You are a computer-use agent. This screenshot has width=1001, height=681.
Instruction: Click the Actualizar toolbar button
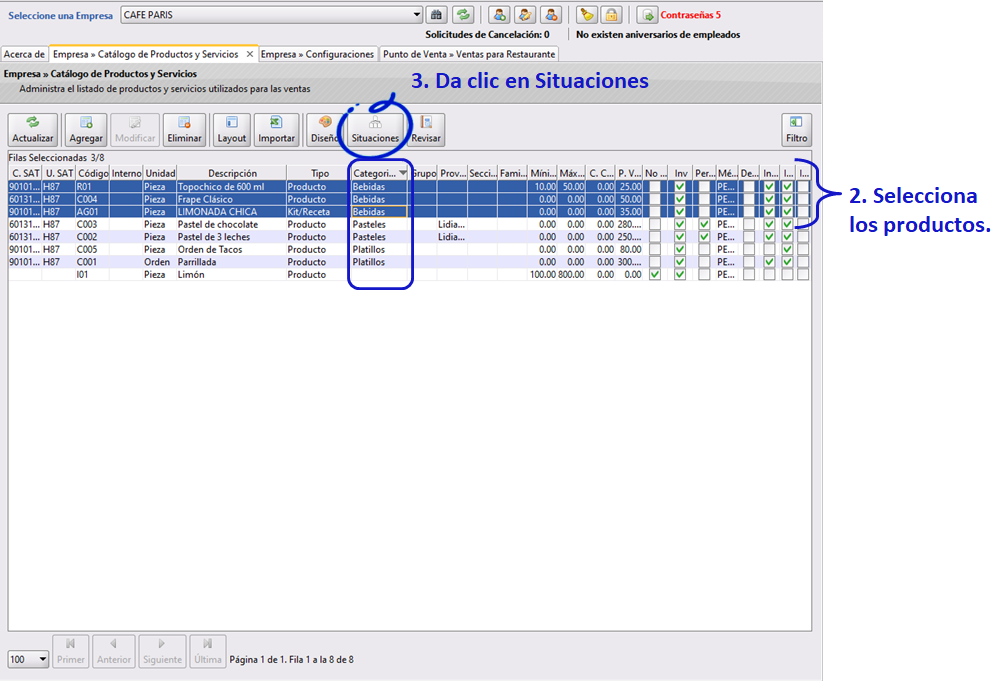pos(33,130)
